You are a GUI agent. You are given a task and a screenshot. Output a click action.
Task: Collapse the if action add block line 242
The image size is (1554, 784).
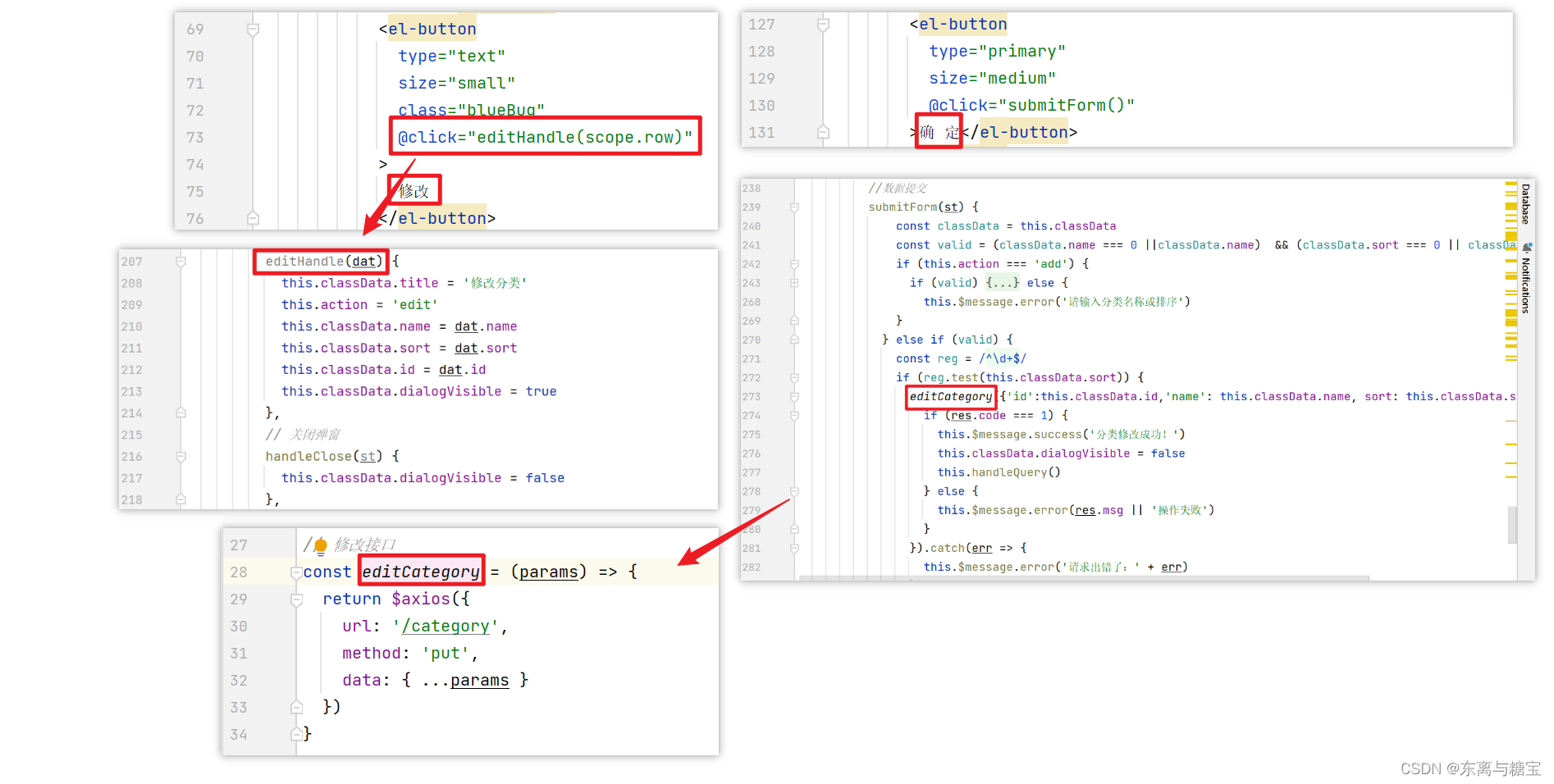pos(794,264)
